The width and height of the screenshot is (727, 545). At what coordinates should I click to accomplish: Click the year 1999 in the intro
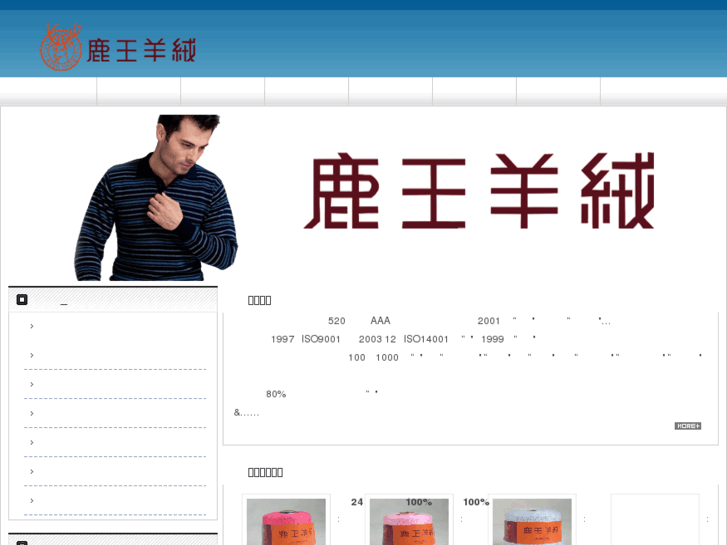tap(492, 339)
